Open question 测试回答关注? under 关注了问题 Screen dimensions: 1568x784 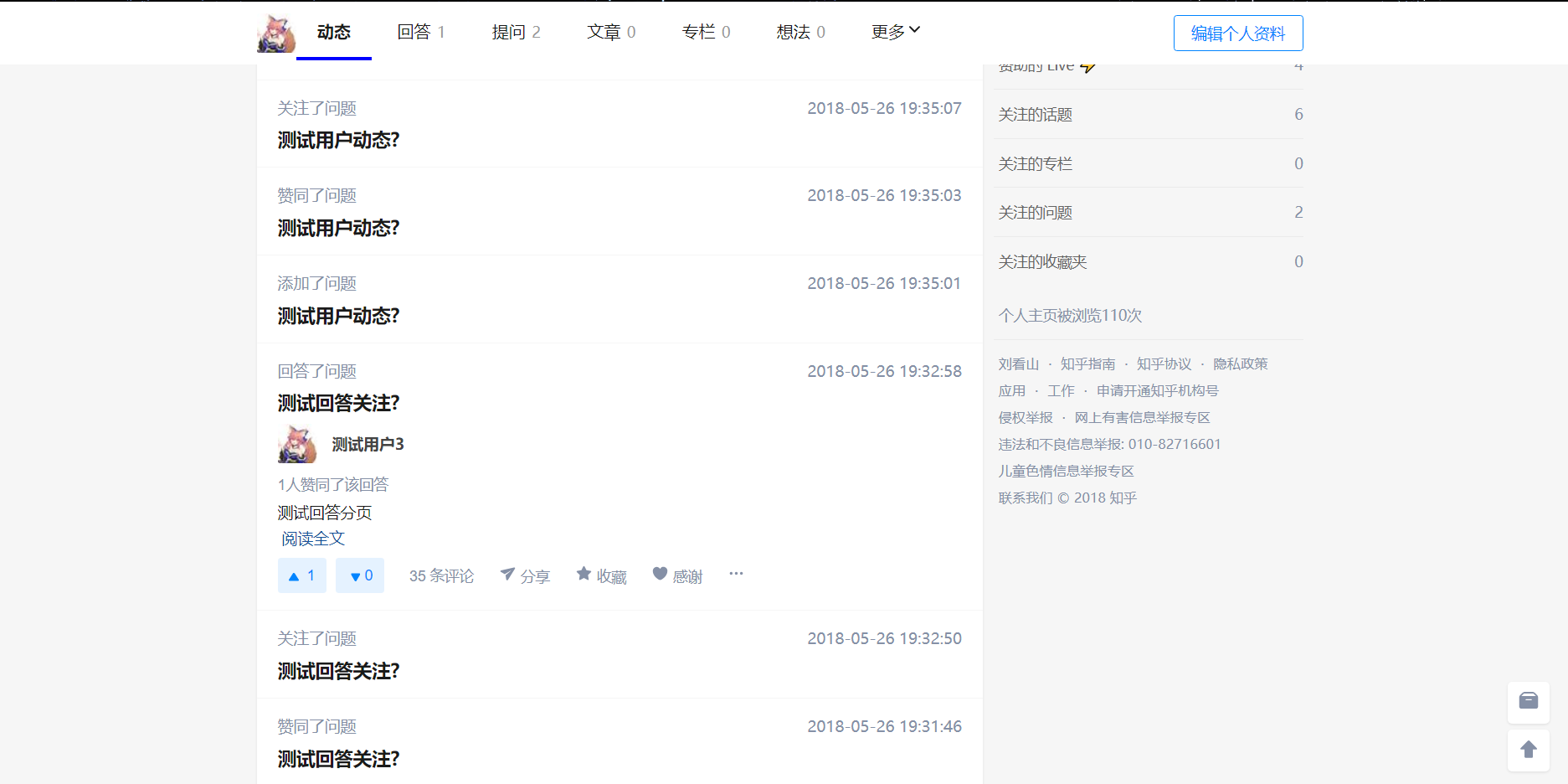339,671
